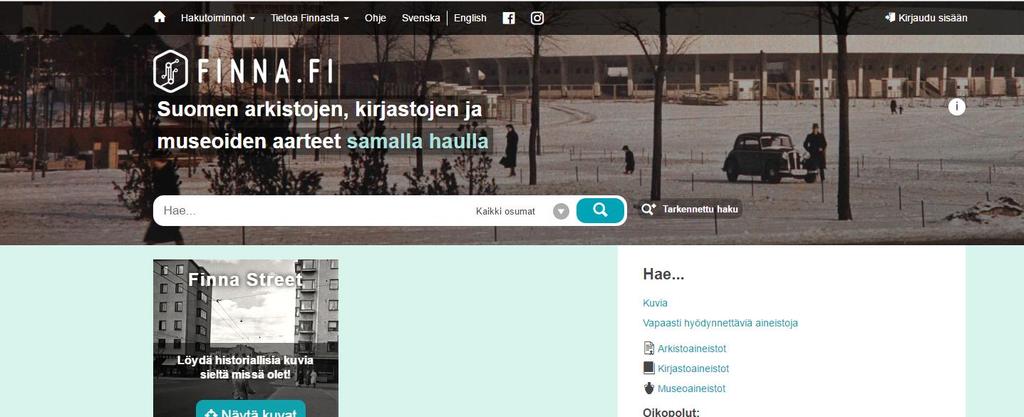Click the Näytä kuvat button
Image resolution: width=1024 pixels, height=417 pixels.
click(x=251, y=409)
